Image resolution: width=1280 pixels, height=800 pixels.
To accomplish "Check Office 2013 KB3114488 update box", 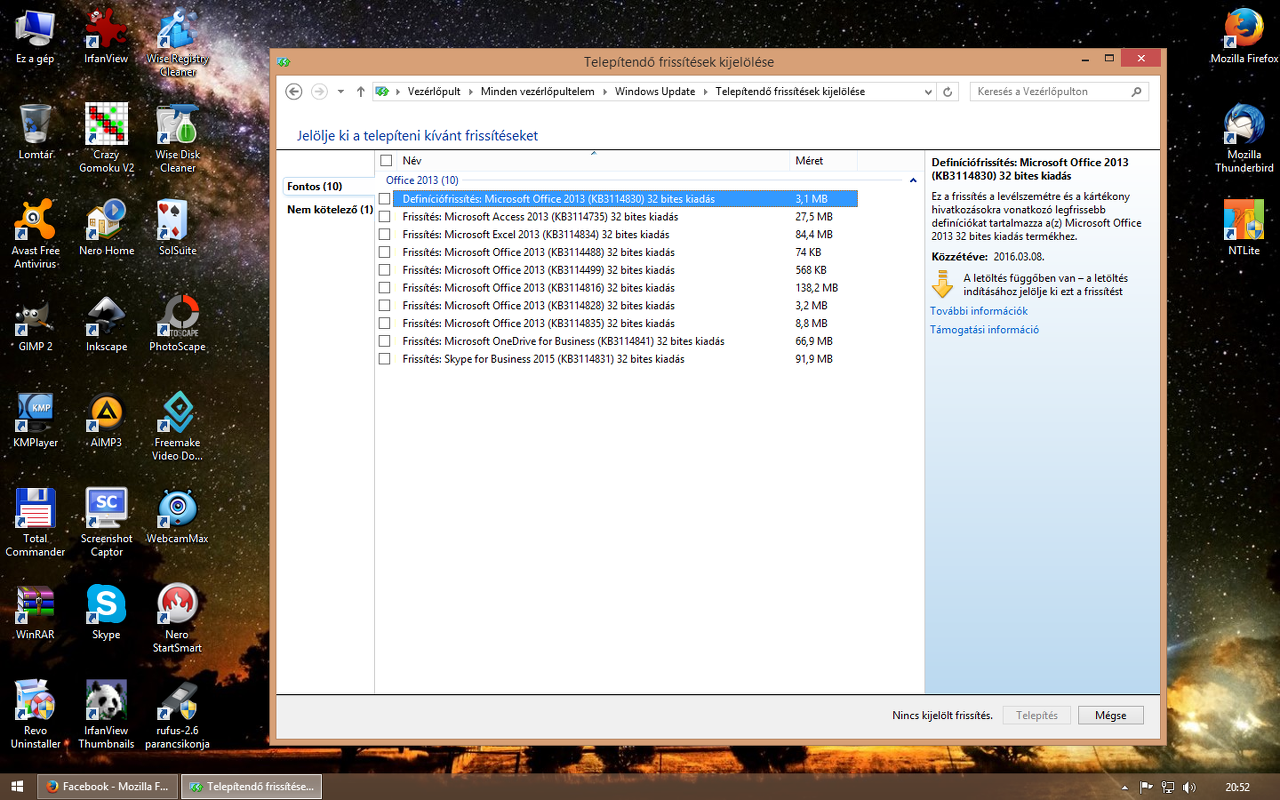I will [x=385, y=252].
